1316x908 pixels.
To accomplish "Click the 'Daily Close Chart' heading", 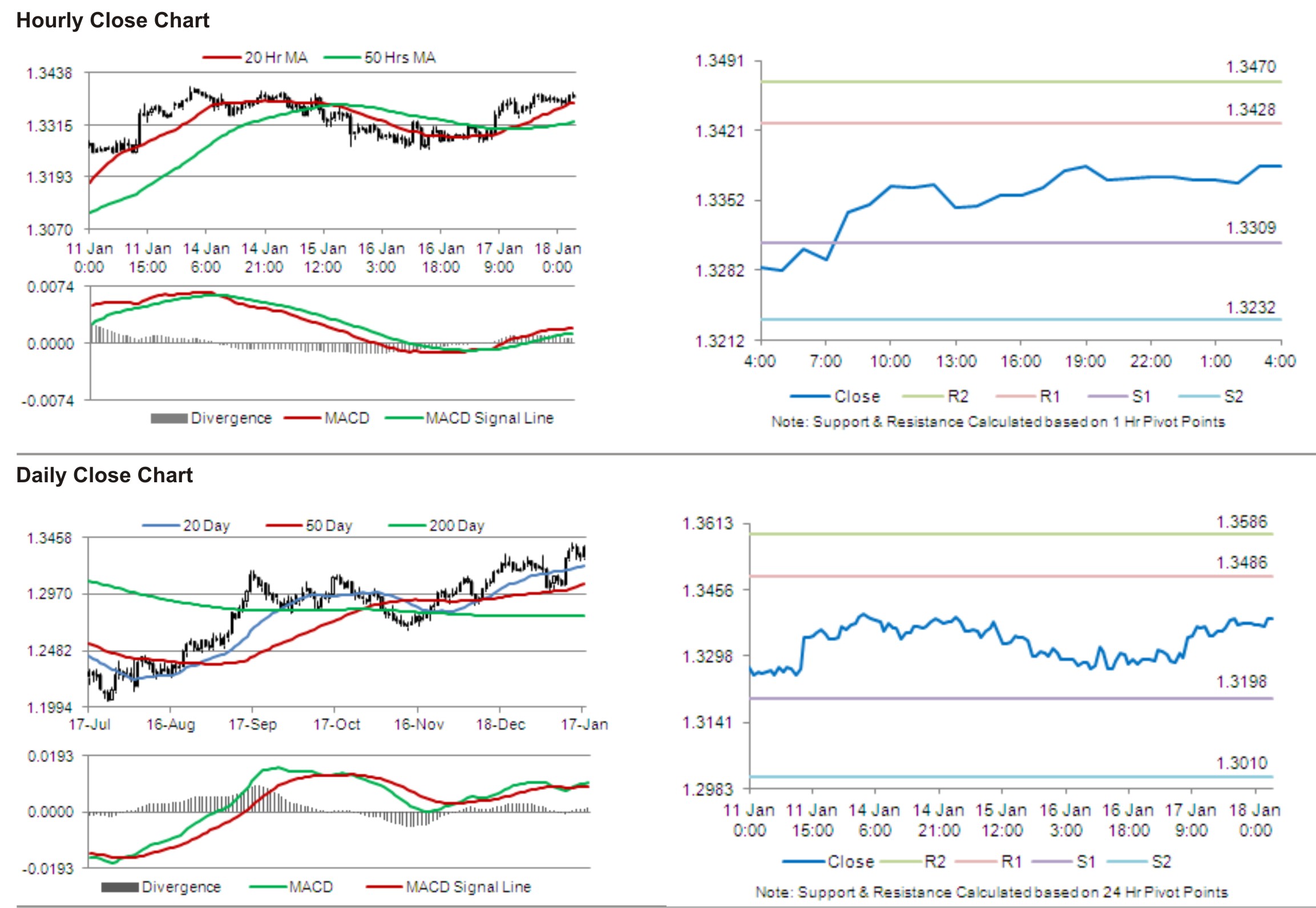I will (x=104, y=475).
